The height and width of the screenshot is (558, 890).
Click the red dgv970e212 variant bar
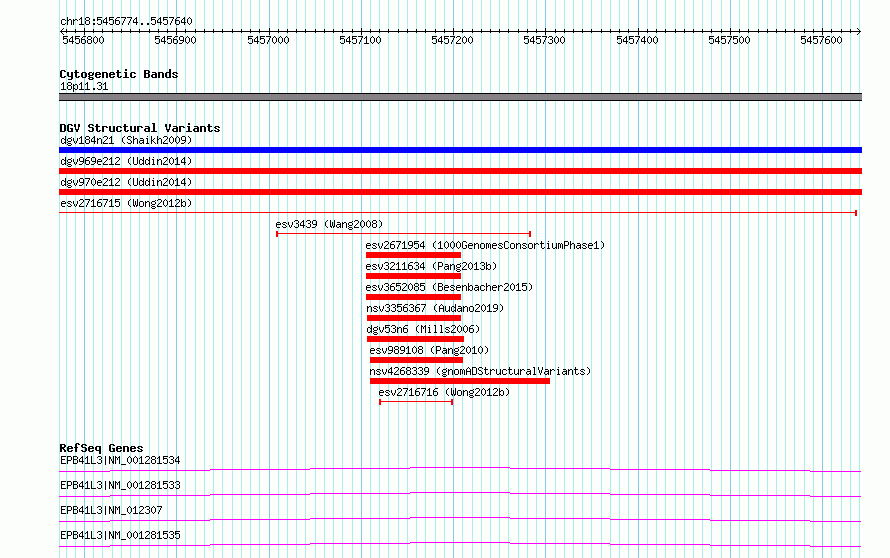pos(460,192)
